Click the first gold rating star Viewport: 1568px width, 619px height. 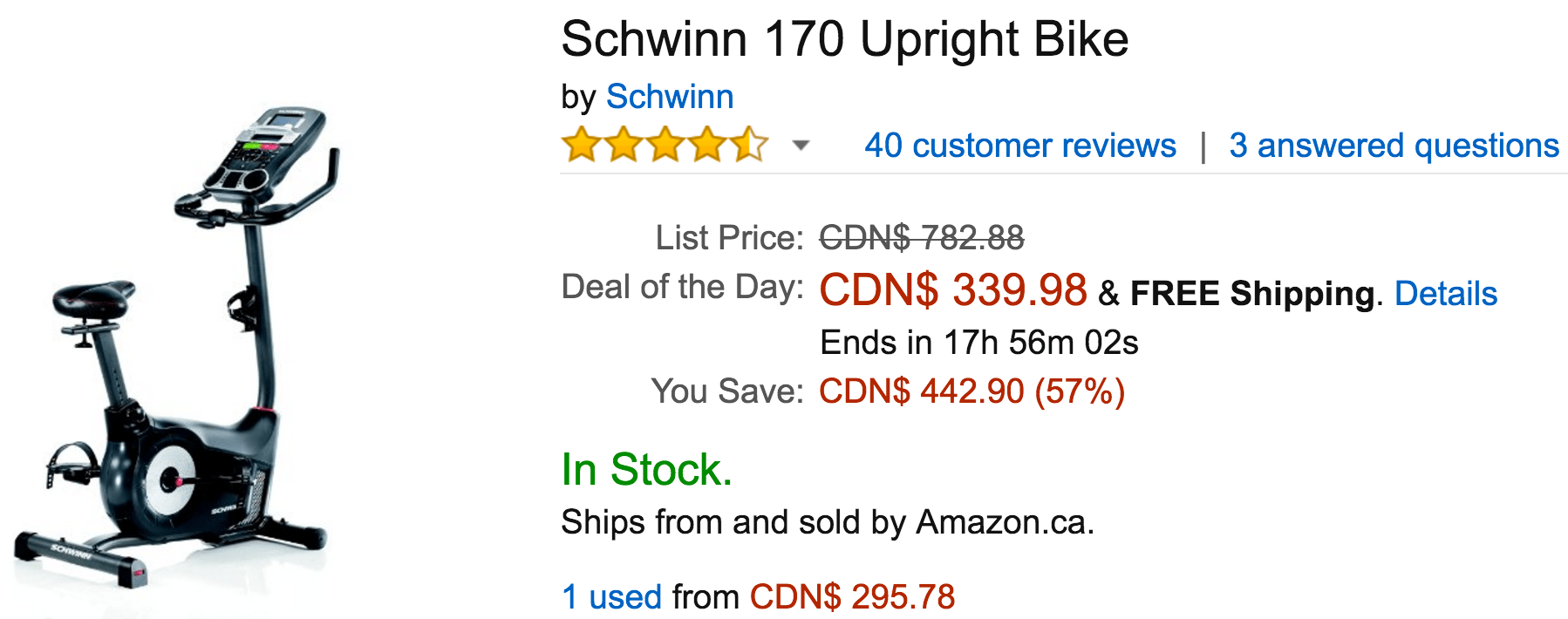[581, 145]
